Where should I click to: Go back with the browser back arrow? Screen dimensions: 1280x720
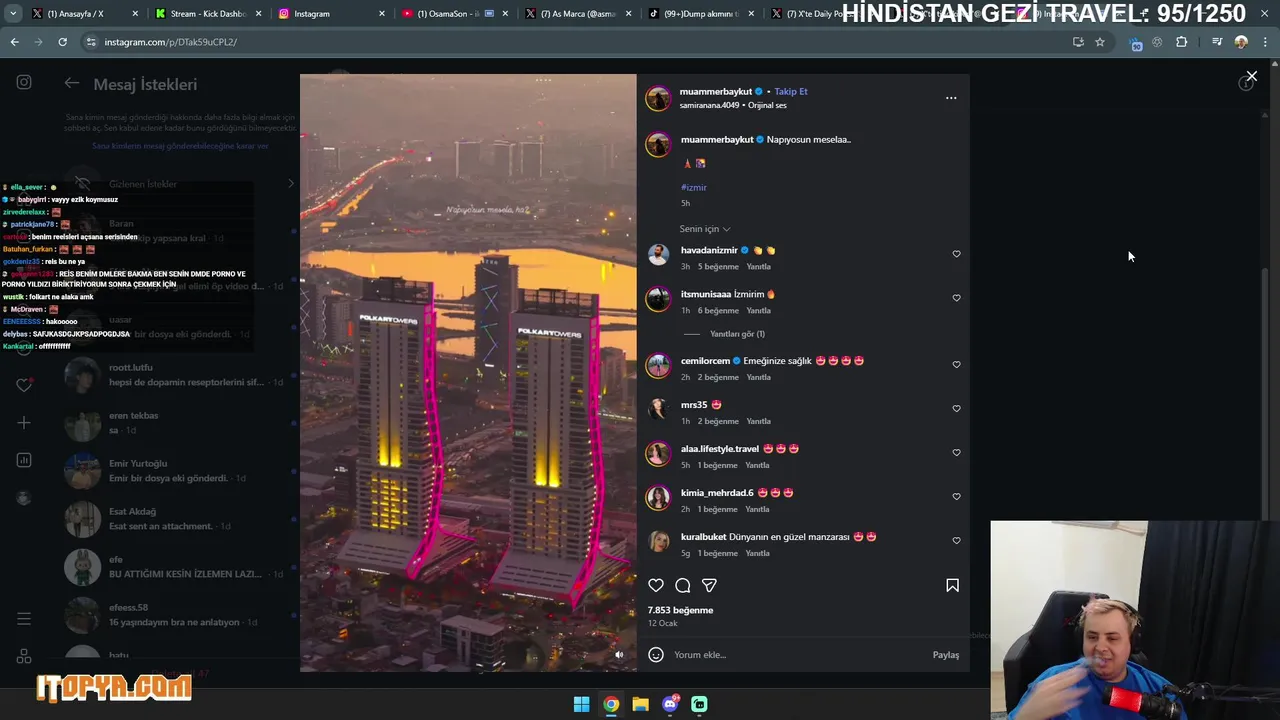tap(14, 42)
